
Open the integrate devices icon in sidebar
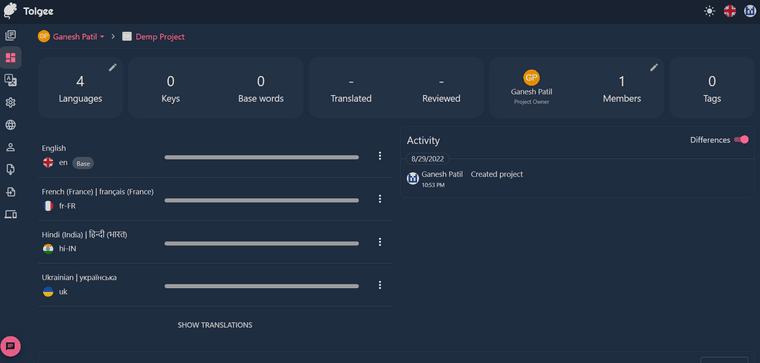(x=10, y=214)
